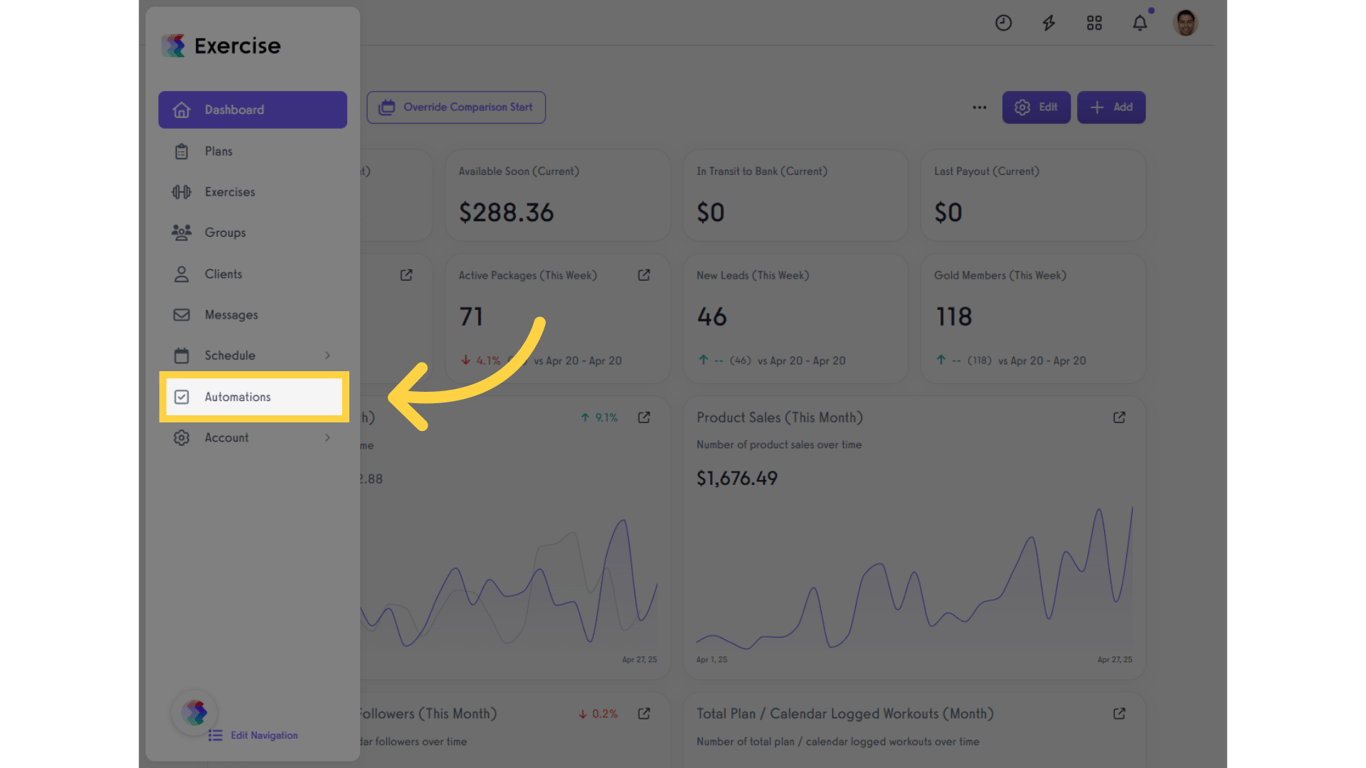Open Clients via the person icon

click(182, 273)
